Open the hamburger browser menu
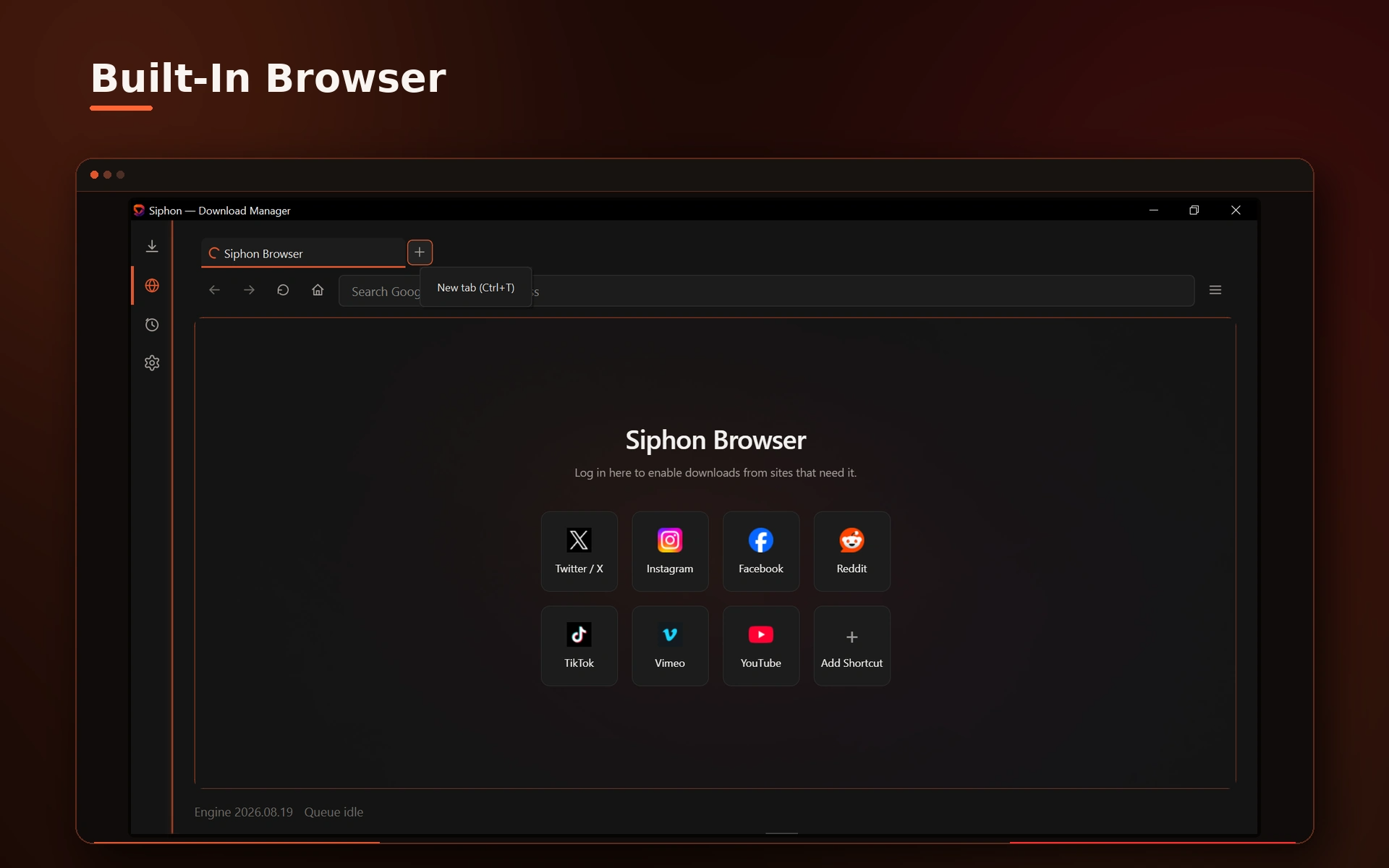This screenshot has width=1389, height=868. [1215, 290]
